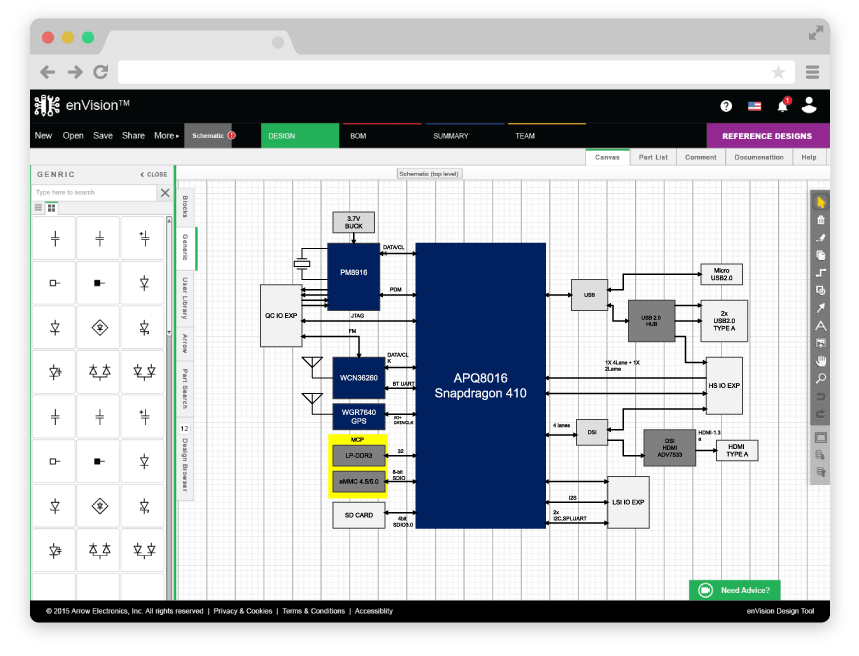Click the copy pages tool

(820, 255)
